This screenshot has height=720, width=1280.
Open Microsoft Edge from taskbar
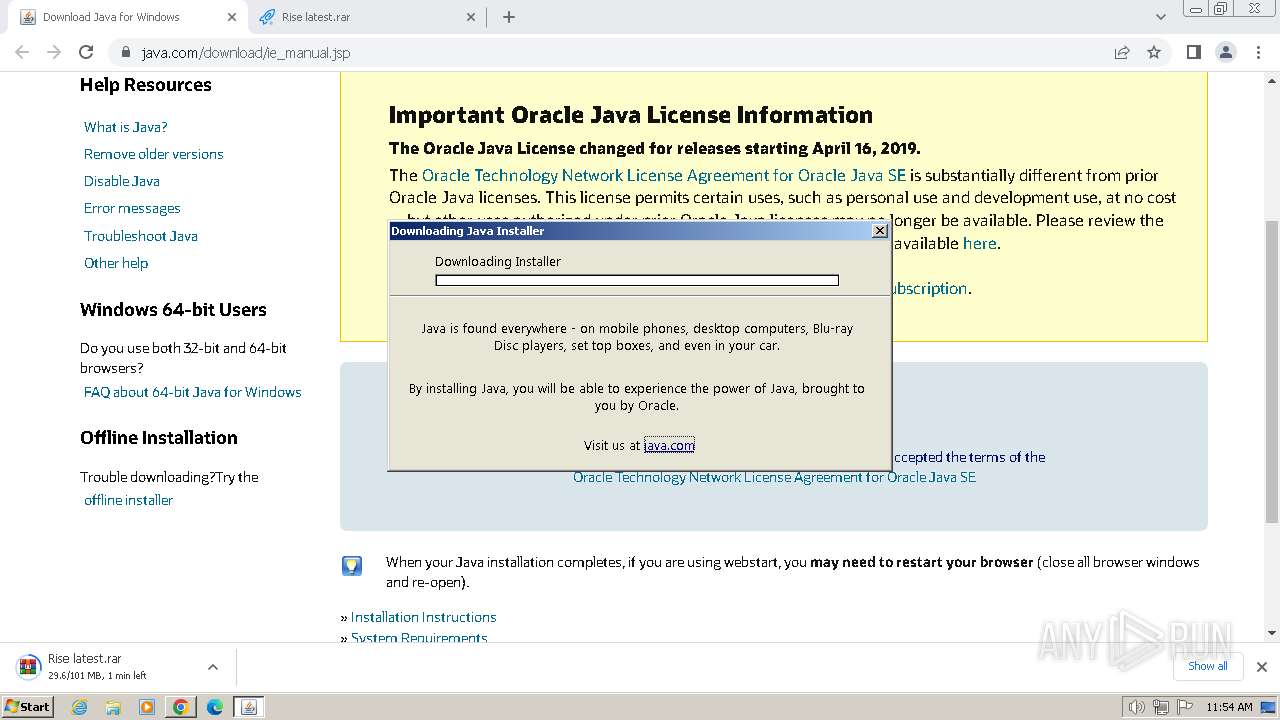pos(215,707)
